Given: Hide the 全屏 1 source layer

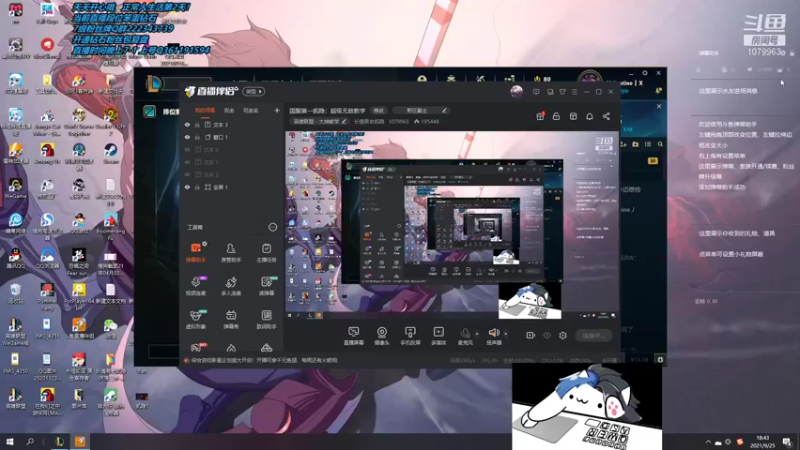Looking at the screenshot, I should [187, 187].
